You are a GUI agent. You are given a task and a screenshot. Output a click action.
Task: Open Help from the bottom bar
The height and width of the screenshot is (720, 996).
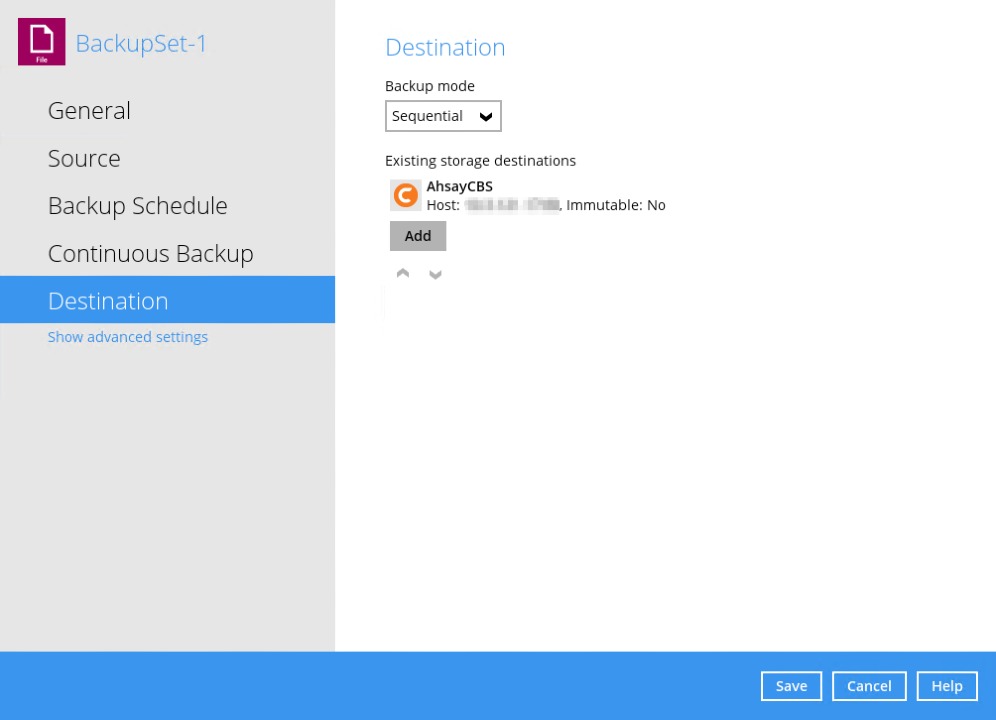point(946,686)
